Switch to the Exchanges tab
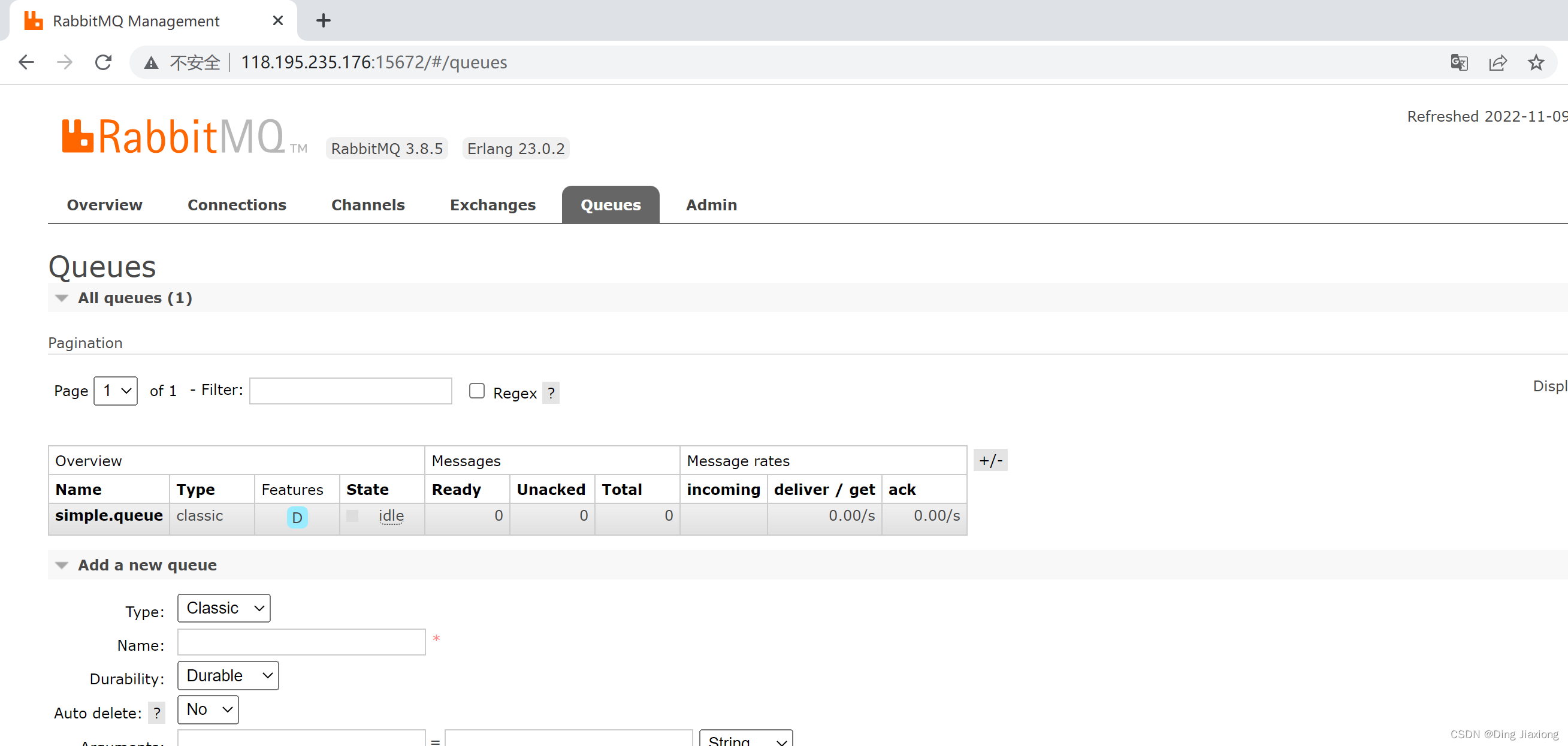 pos(493,206)
